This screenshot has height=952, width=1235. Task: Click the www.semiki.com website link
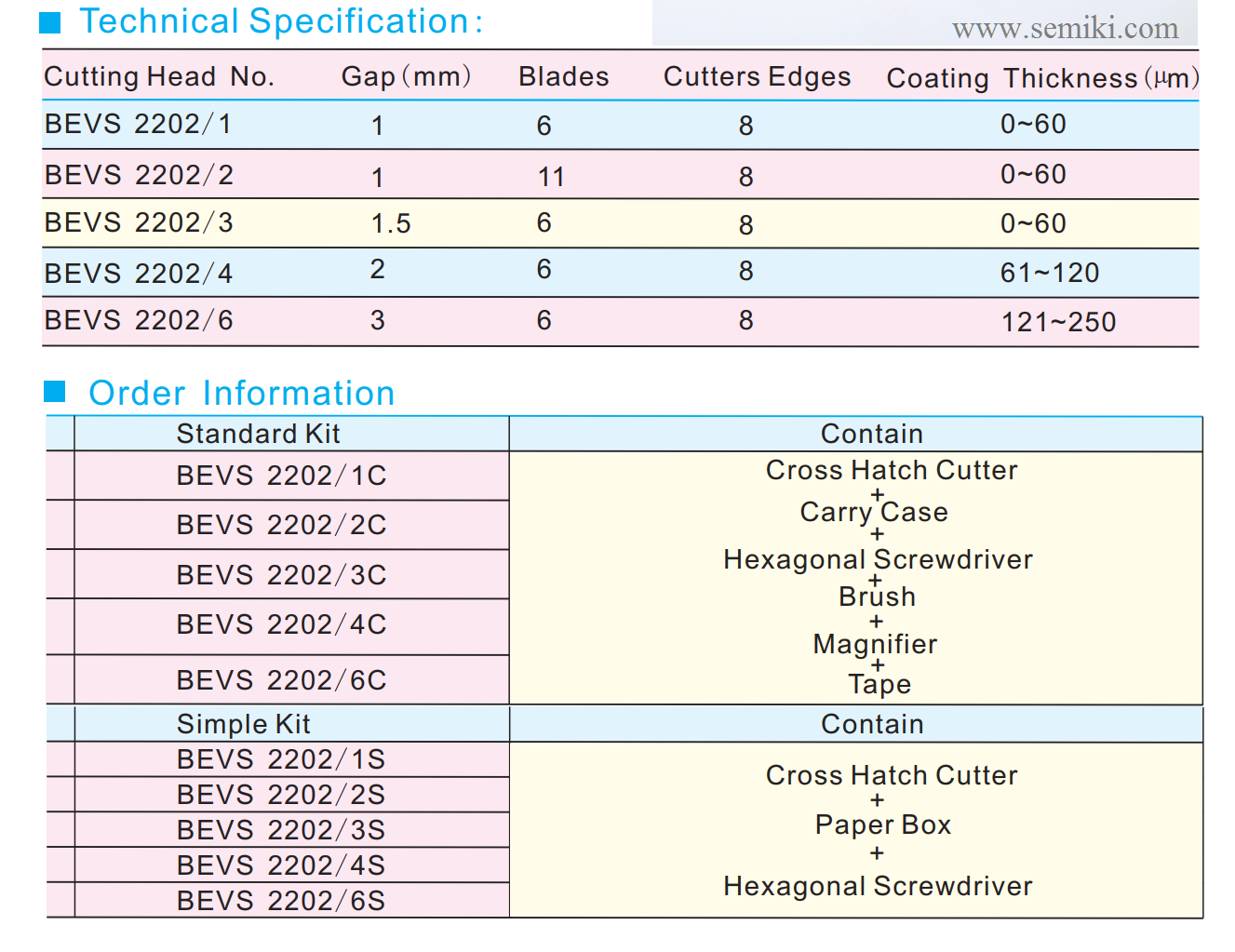pyautogui.click(x=1065, y=29)
